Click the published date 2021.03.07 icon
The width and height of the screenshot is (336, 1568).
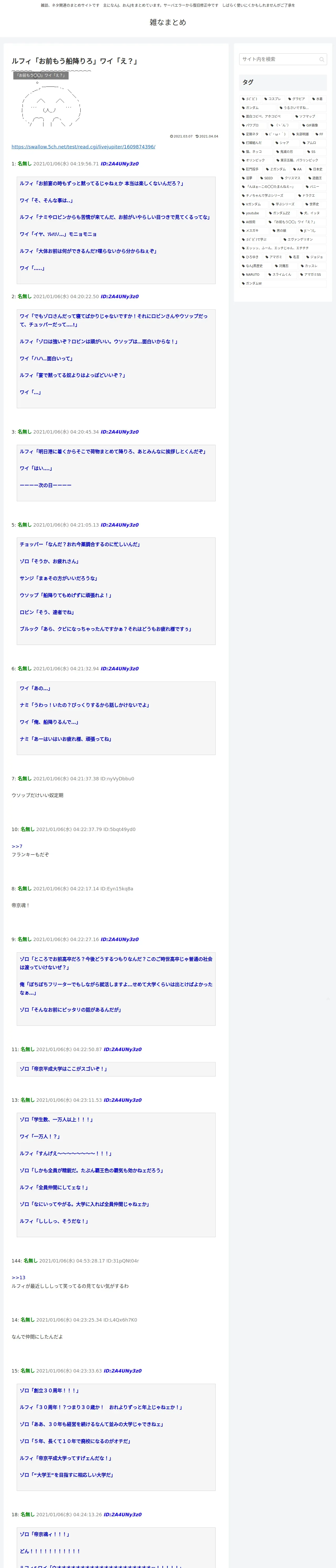(171, 136)
